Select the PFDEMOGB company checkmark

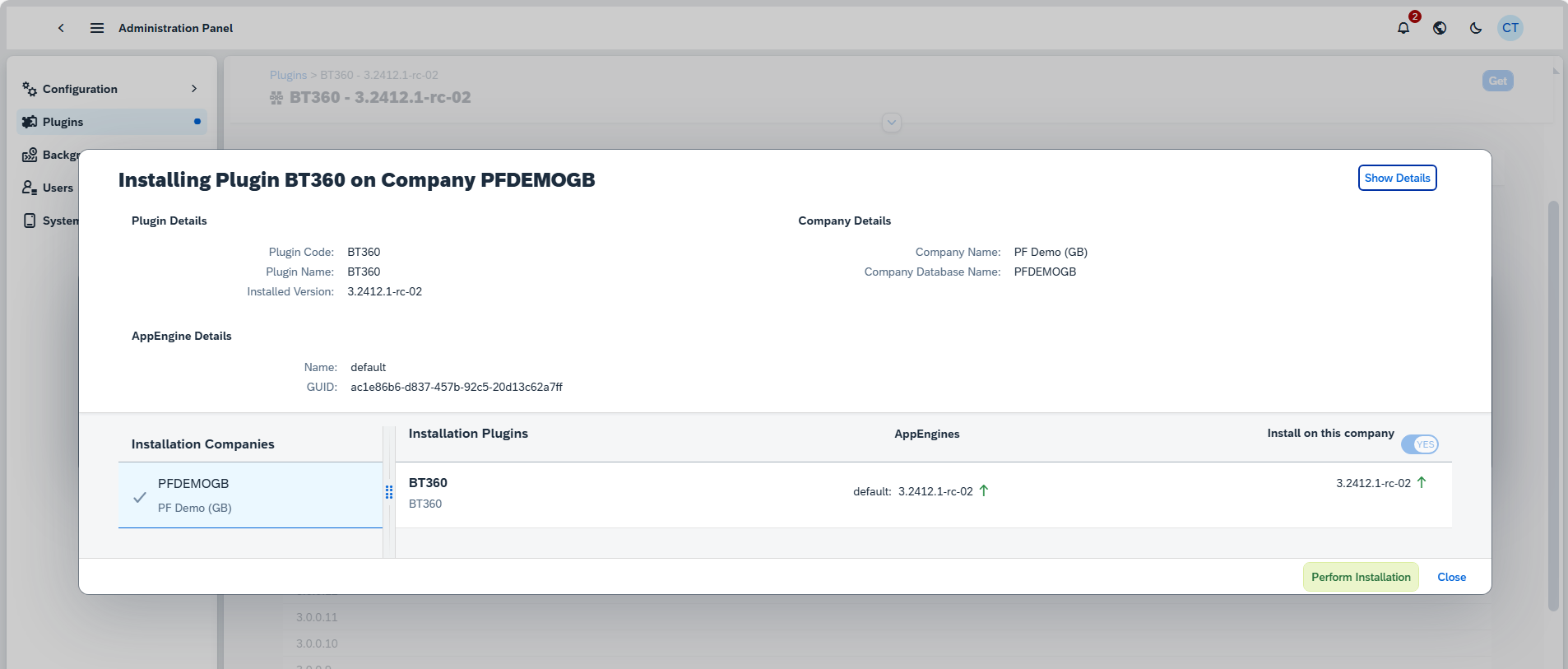(140, 497)
